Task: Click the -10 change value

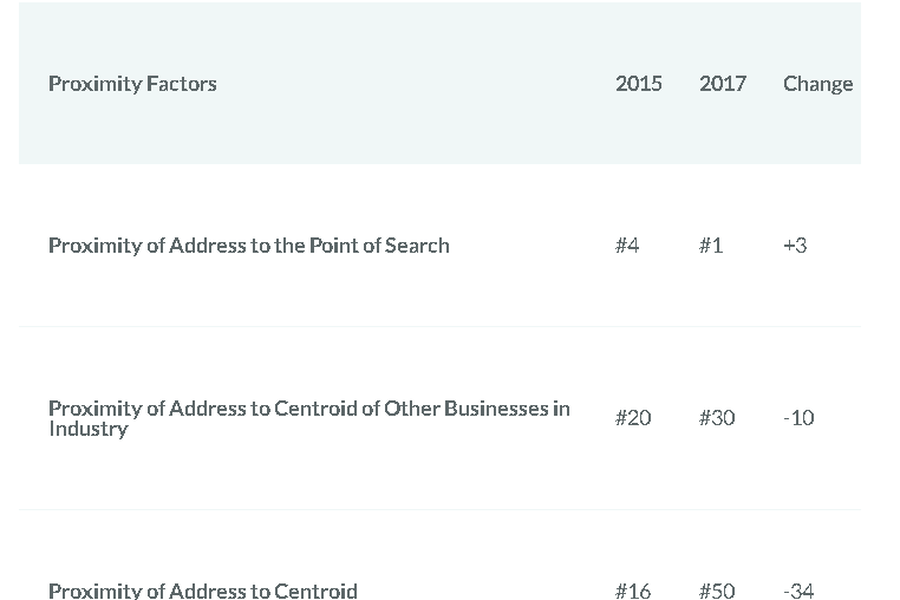Action: (x=799, y=418)
